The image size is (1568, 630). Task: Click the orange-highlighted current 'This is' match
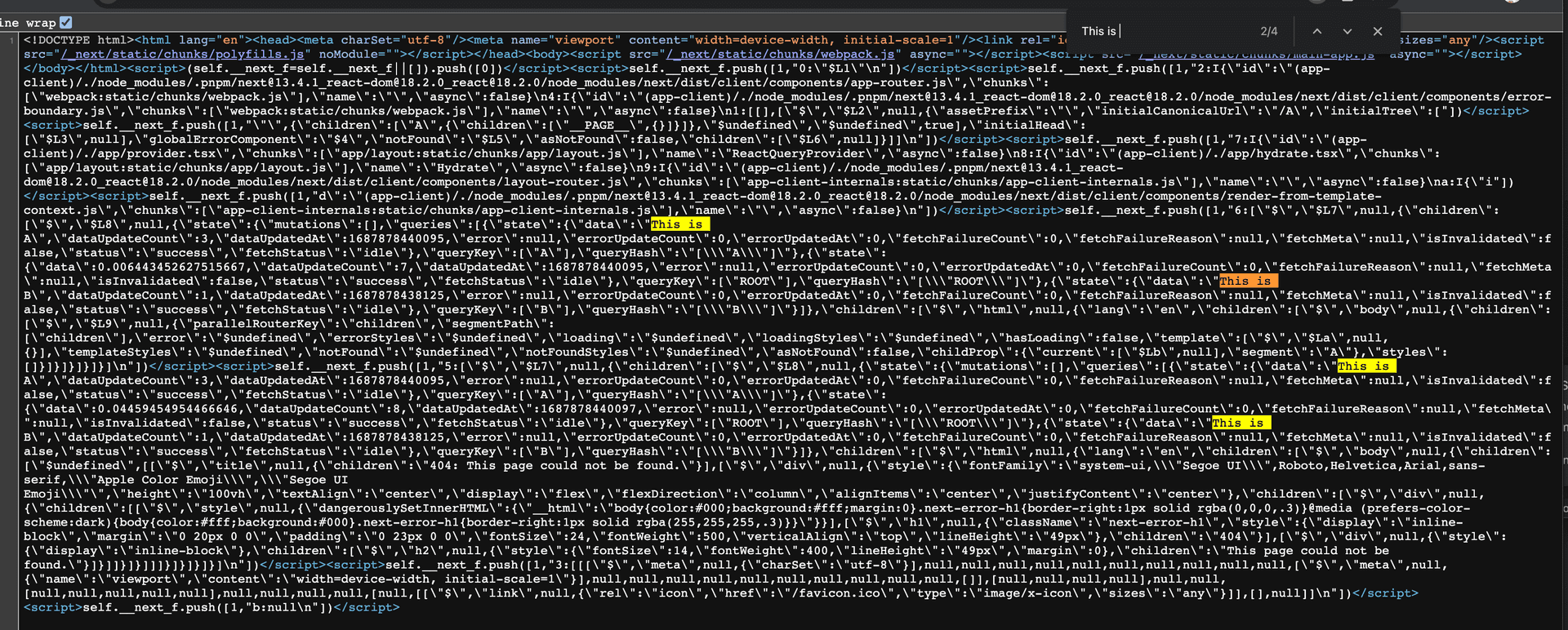(1248, 281)
